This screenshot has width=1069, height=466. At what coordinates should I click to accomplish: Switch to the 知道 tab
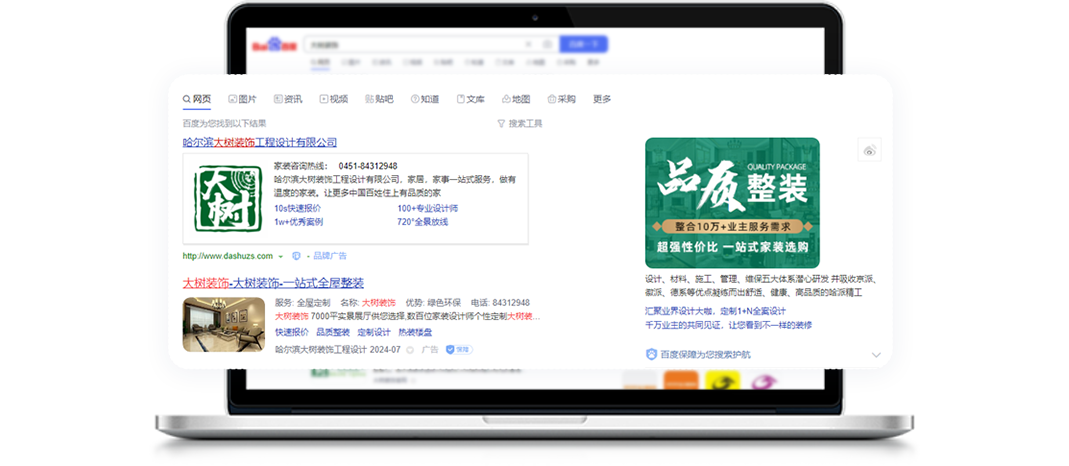425,99
